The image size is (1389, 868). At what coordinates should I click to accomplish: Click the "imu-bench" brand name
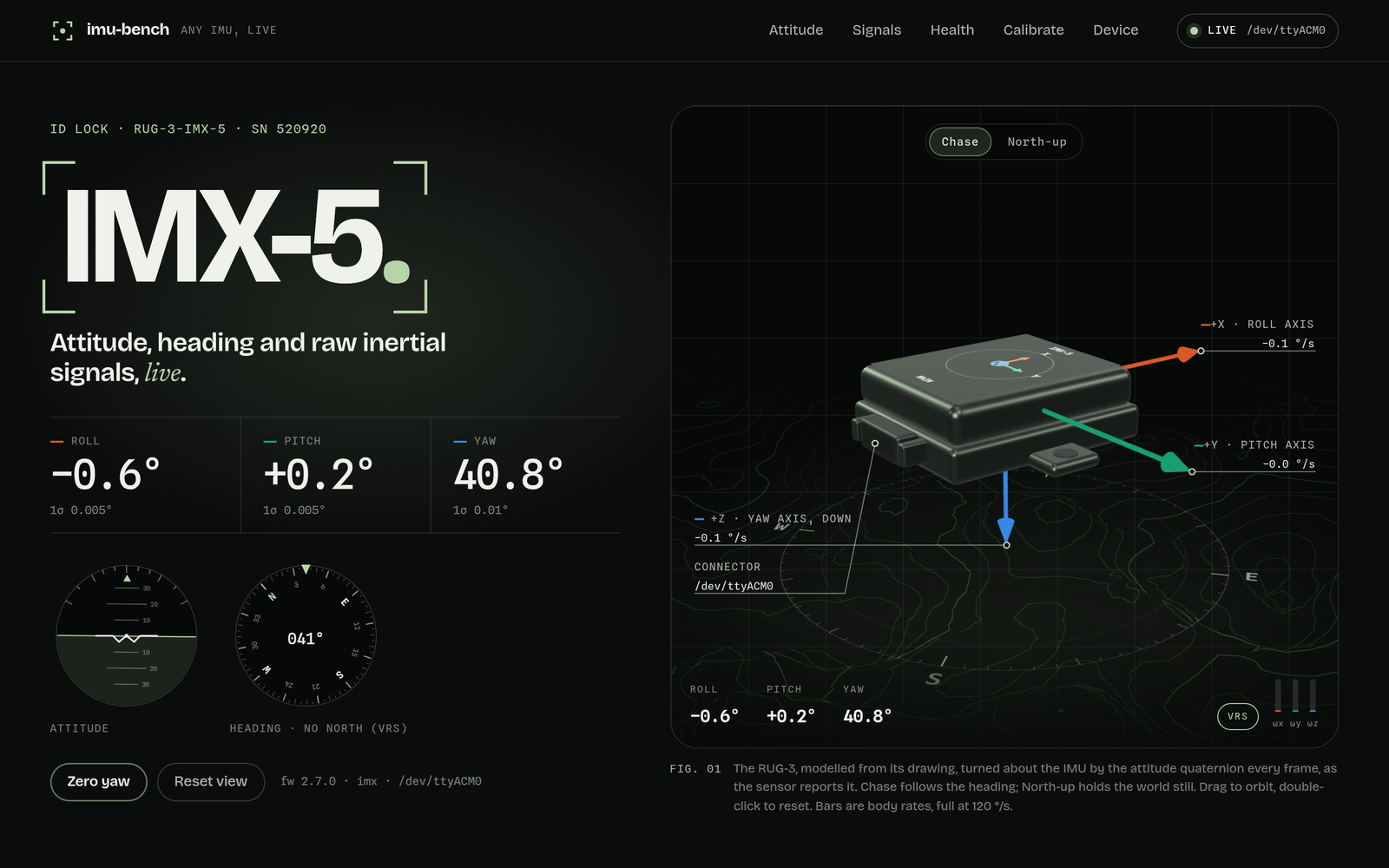128,30
